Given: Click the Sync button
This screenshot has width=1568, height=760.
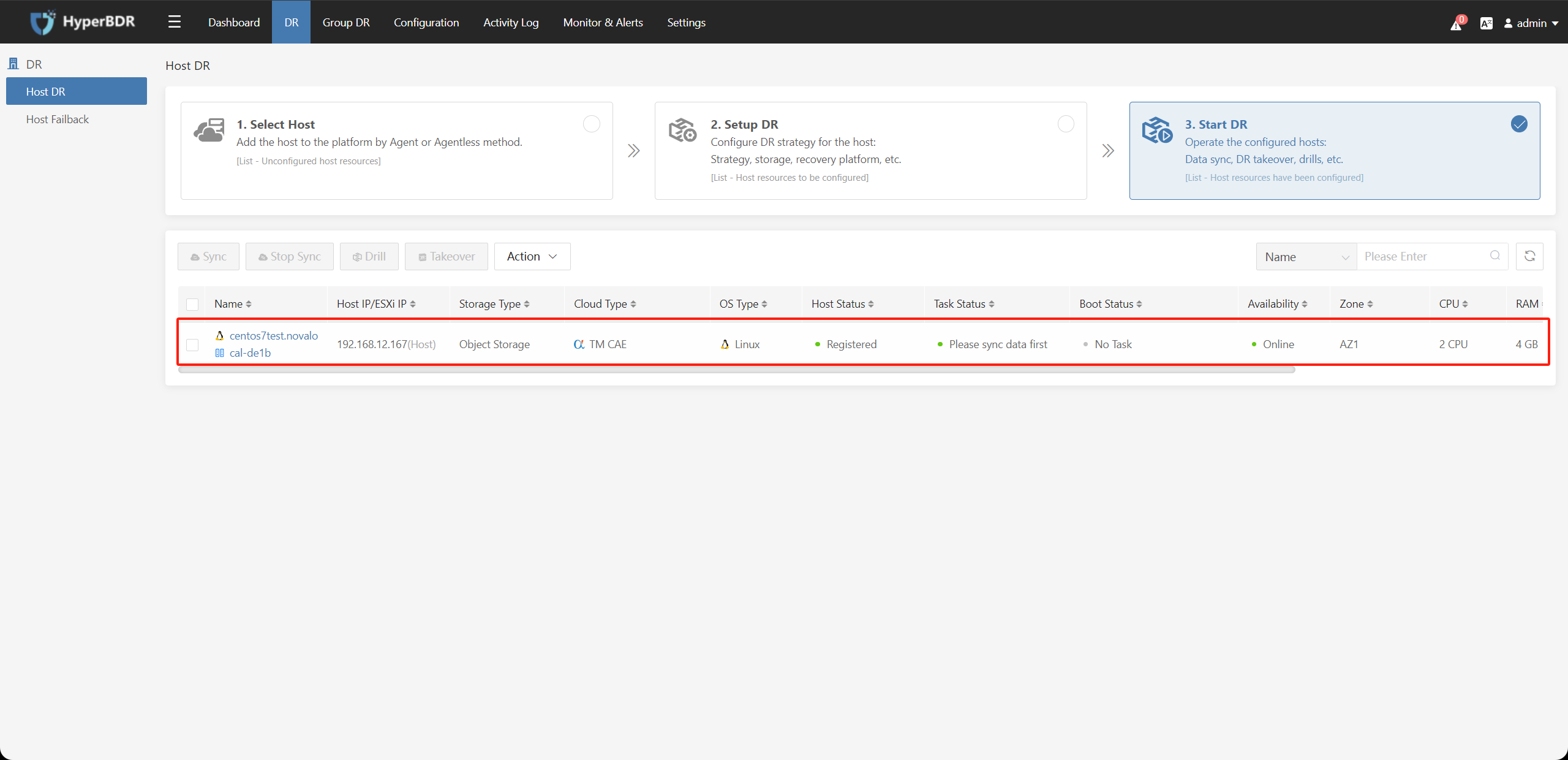Looking at the screenshot, I should (x=208, y=256).
